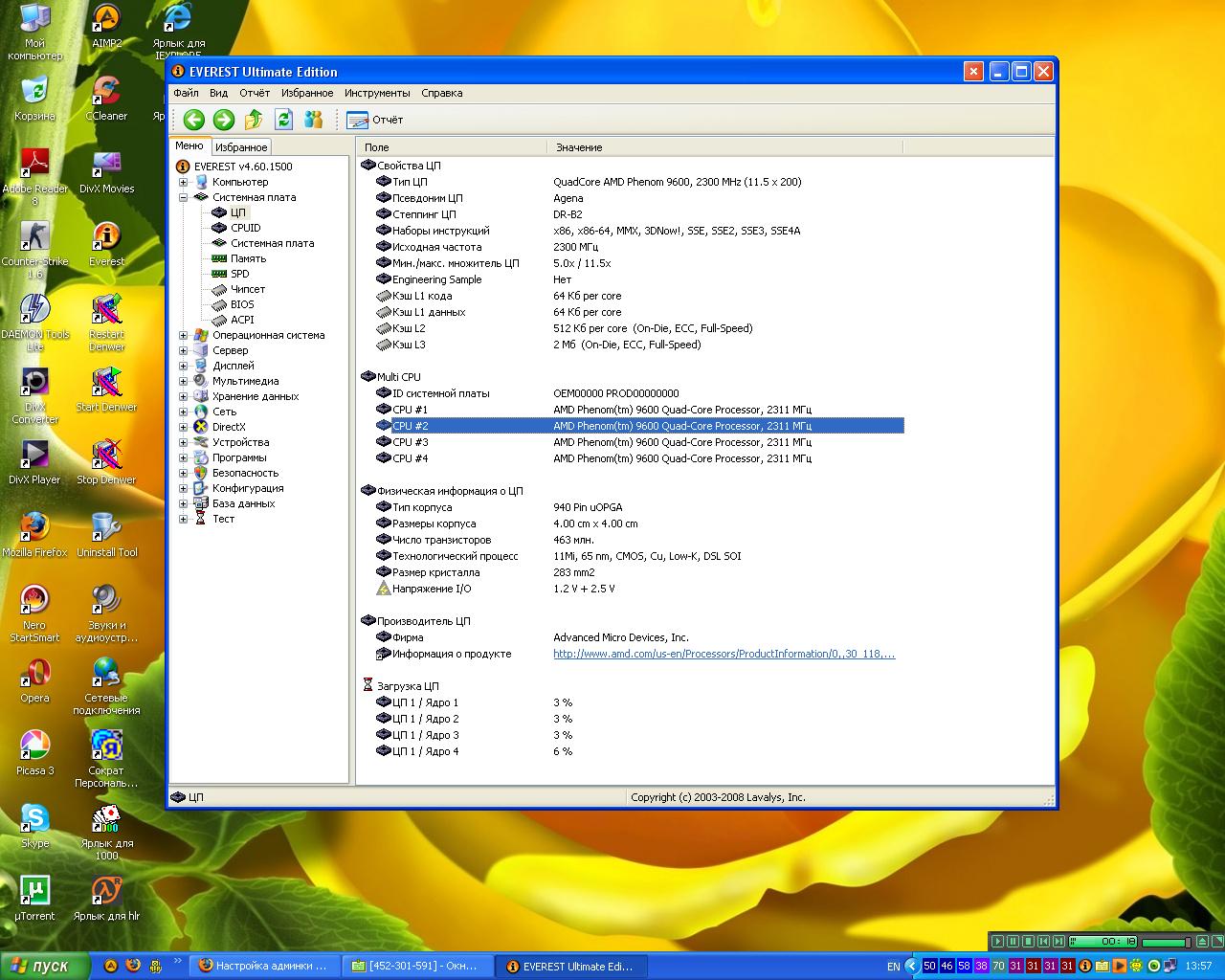
Task: Click the Поле column header
Action: 451,147
